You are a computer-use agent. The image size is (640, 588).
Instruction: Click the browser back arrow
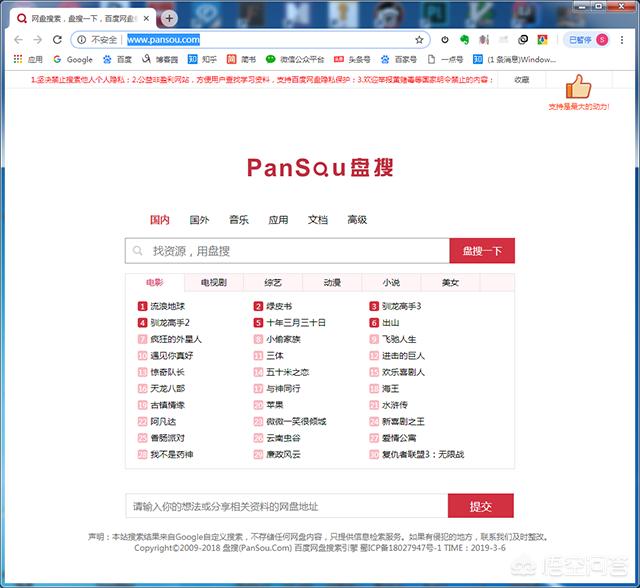pos(18,40)
